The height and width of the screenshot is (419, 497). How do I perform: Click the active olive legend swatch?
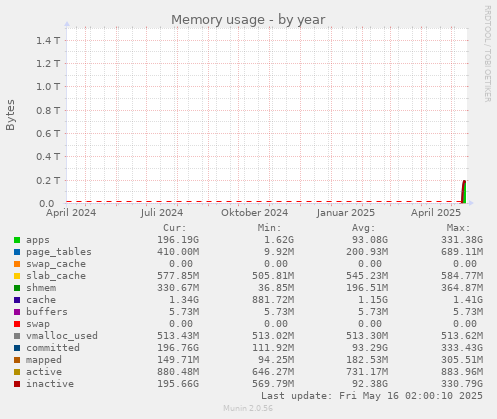click(x=17, y=372)
